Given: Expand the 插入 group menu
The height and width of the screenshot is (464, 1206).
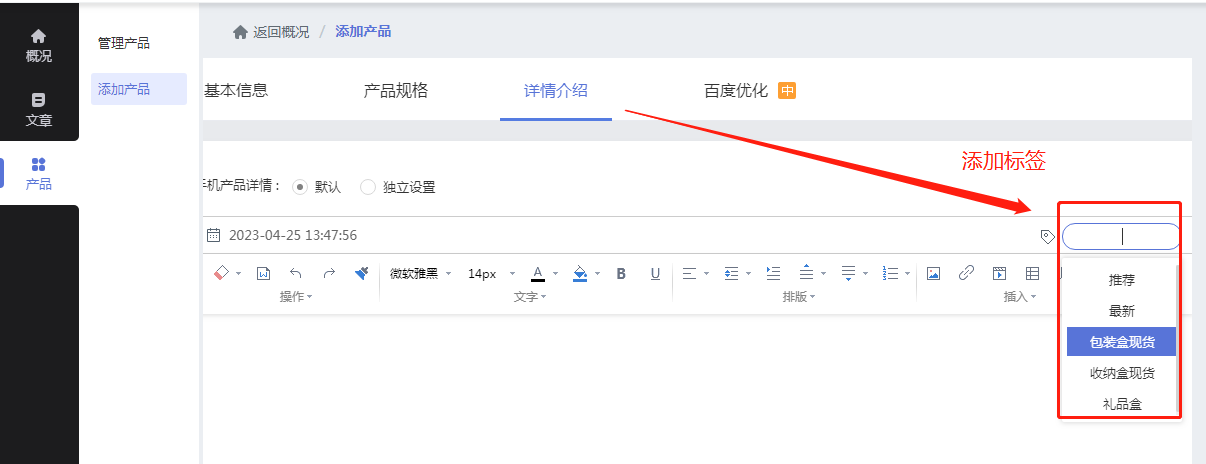Looking at the screenshot, I should tap(1020, 297).
